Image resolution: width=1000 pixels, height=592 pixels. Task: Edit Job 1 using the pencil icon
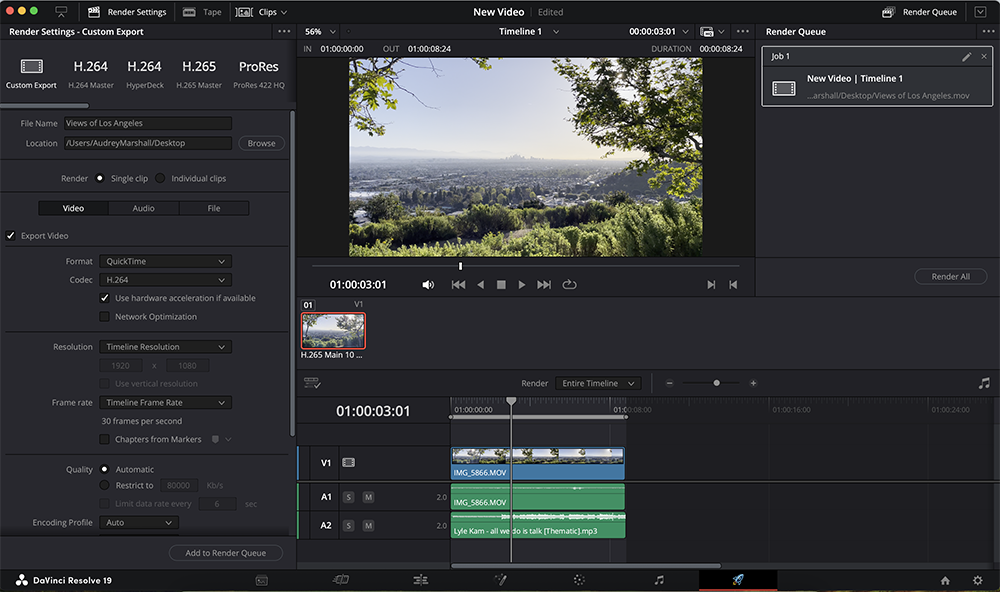(x=965, y=57)
